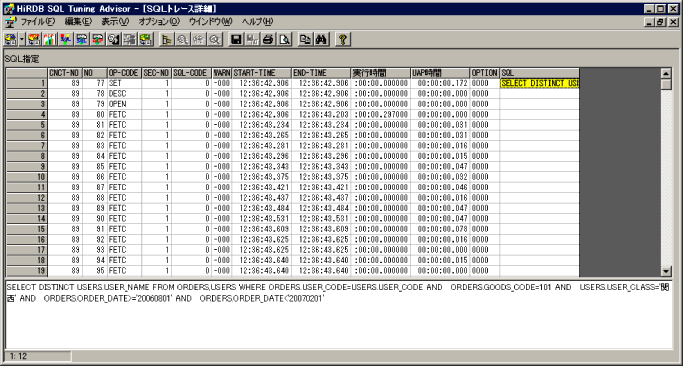Click the START-TIME column header
Screen dimensions: 683x366
(x=261, y=73)
